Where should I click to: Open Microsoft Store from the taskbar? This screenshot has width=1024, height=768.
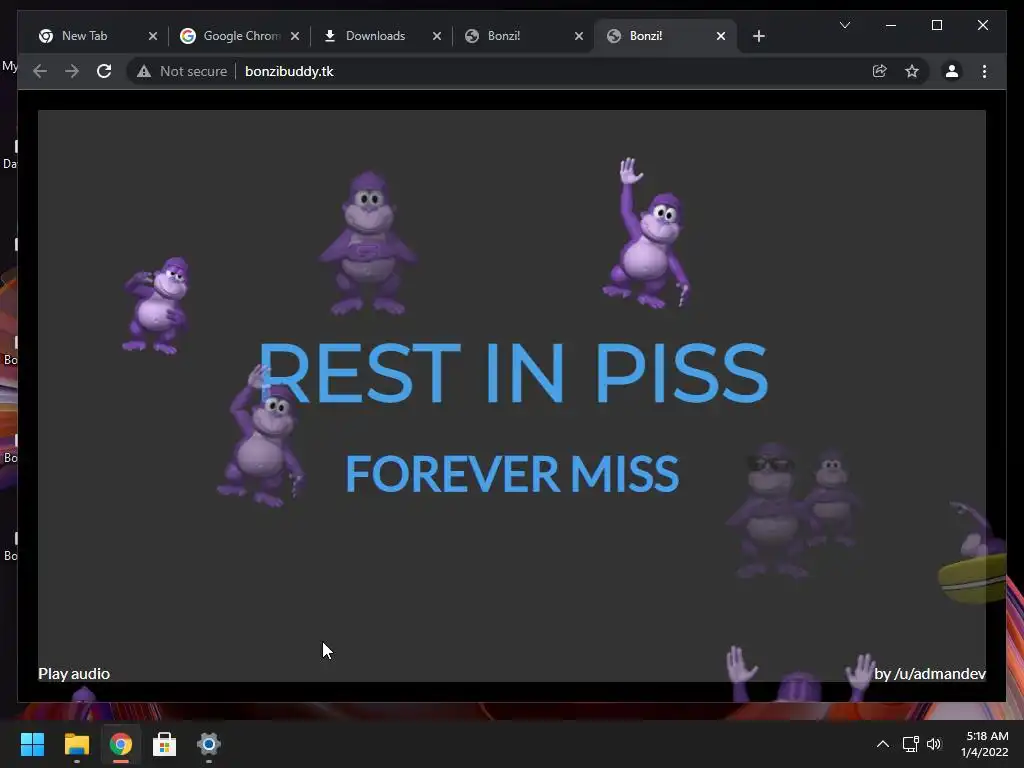click(165, 744)
